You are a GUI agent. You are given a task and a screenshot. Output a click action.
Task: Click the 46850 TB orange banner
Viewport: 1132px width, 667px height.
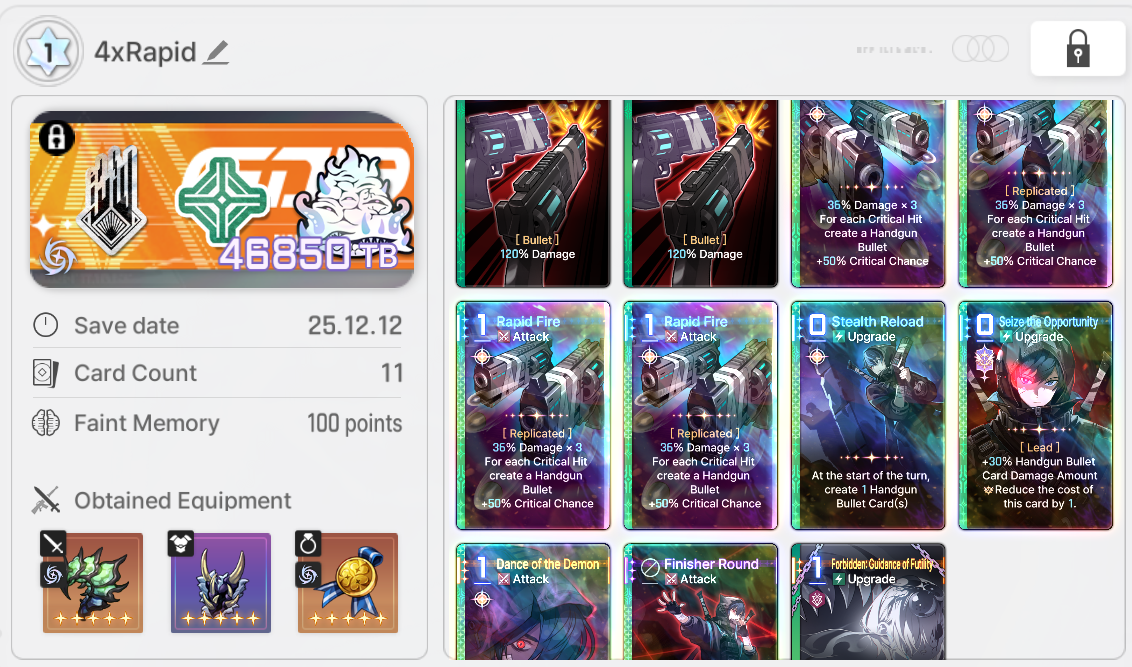222,200
